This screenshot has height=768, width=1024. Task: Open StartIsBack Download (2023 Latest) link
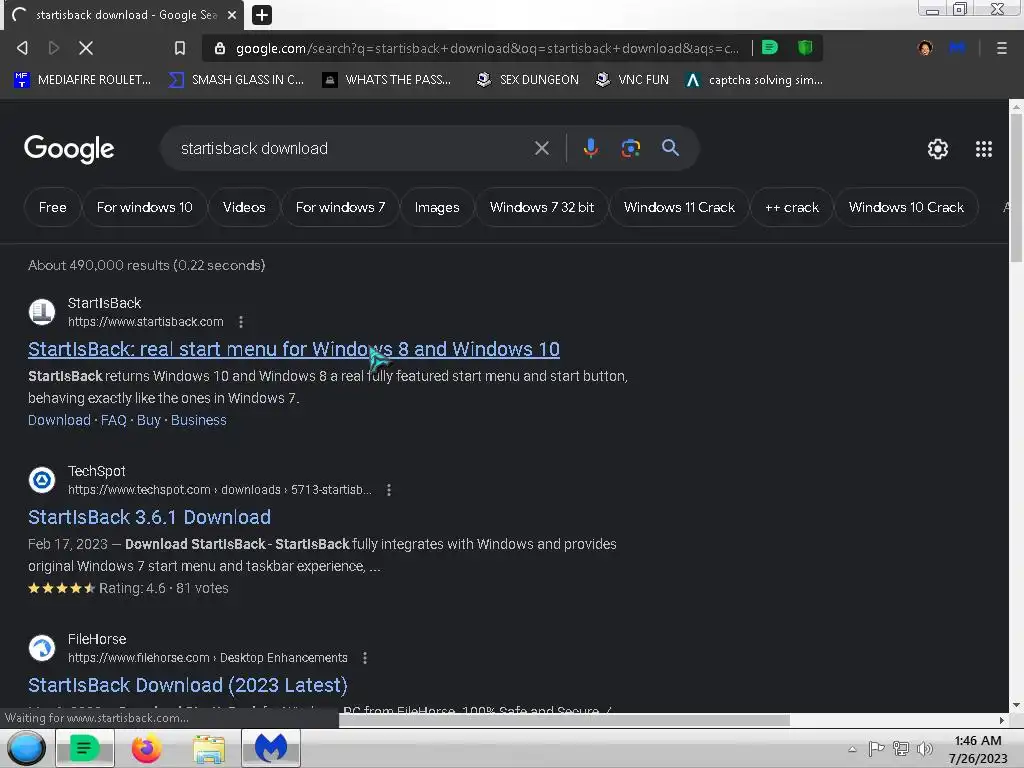tap(187, 684)
